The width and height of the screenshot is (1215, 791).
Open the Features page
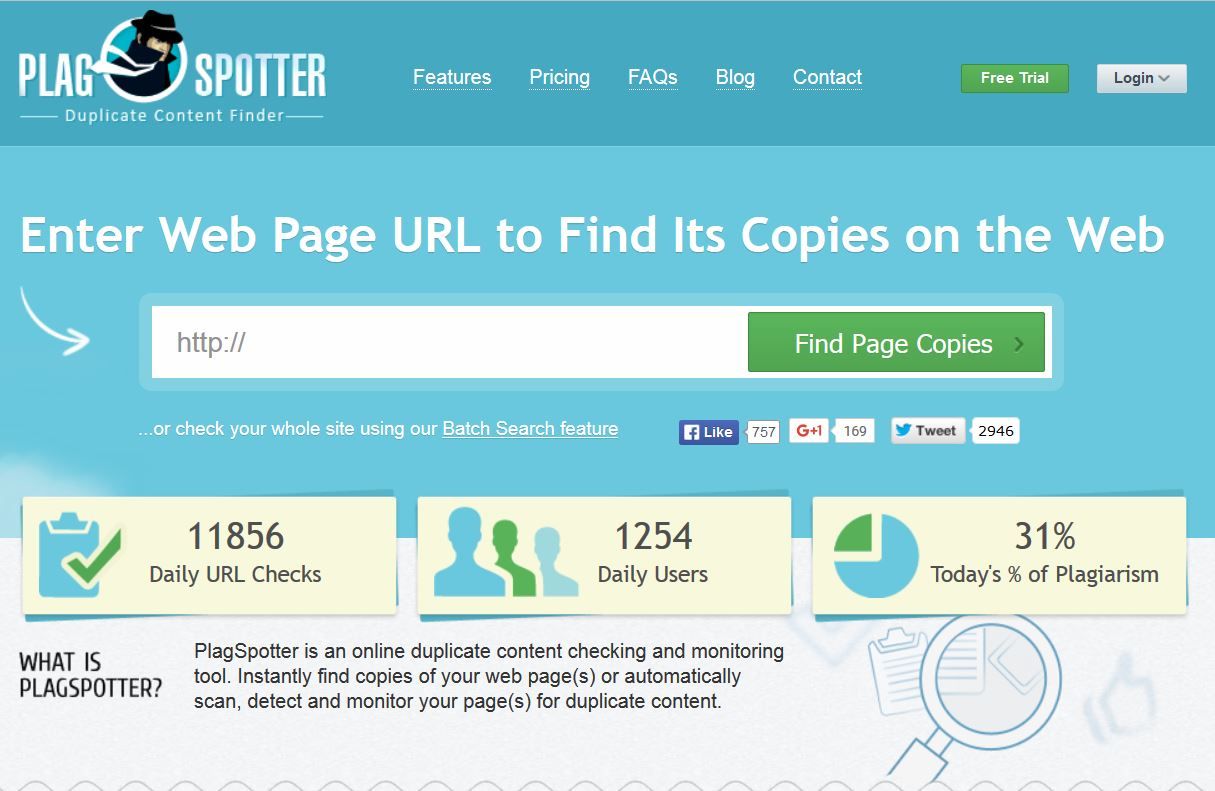point(452,77)
